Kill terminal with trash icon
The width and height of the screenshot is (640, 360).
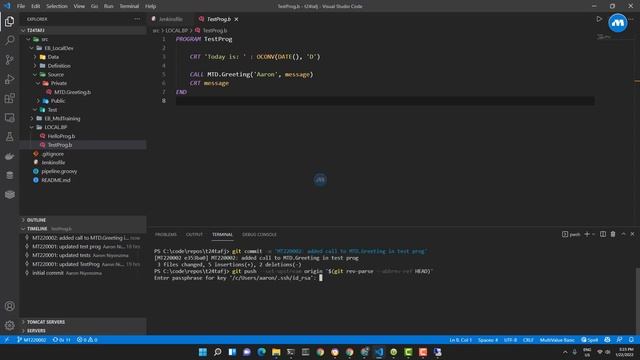[613, 234]
